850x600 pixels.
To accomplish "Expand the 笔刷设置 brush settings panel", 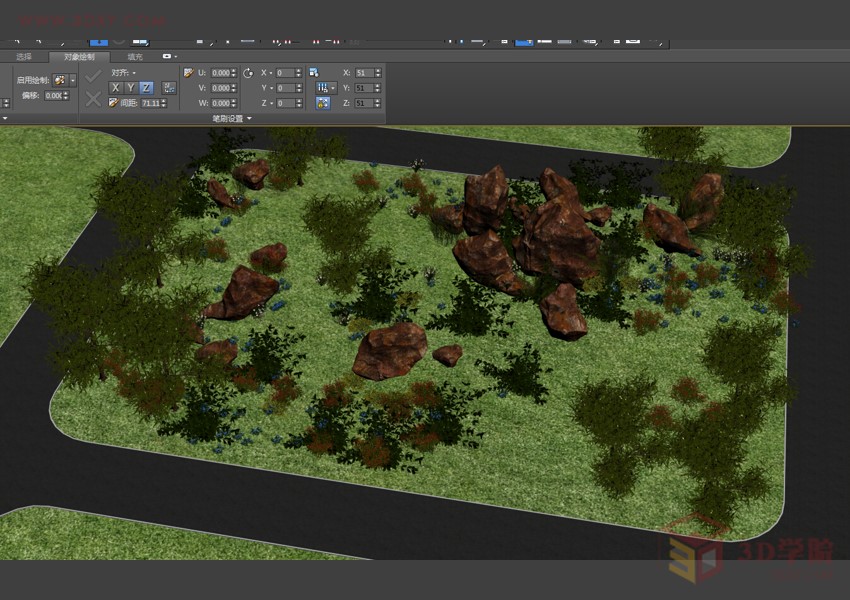I will (x=231, y=118).
